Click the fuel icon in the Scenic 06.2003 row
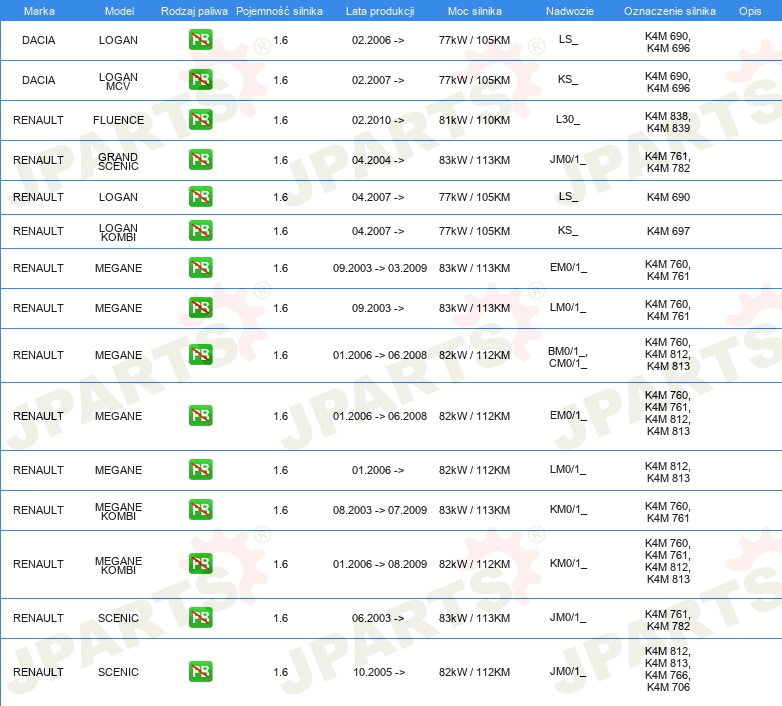782x706 pixels. pyautogui.click(x=200, y=618)
